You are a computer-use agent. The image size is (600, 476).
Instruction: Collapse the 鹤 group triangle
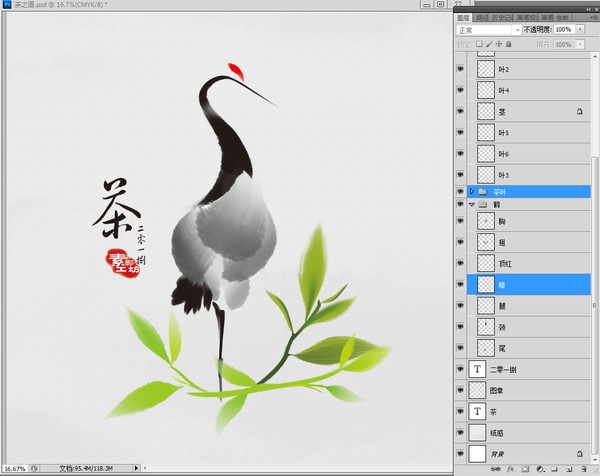tap(472, 205)
